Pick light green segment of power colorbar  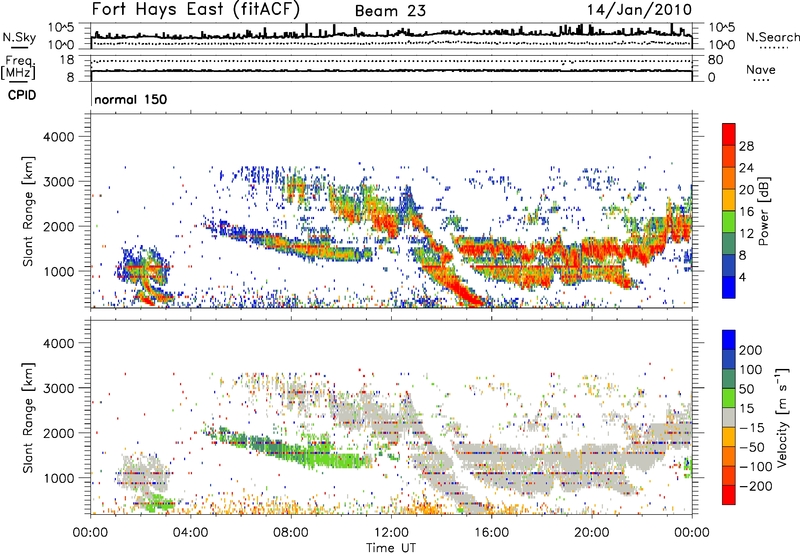pyautogui.click(x=729, y=221)
